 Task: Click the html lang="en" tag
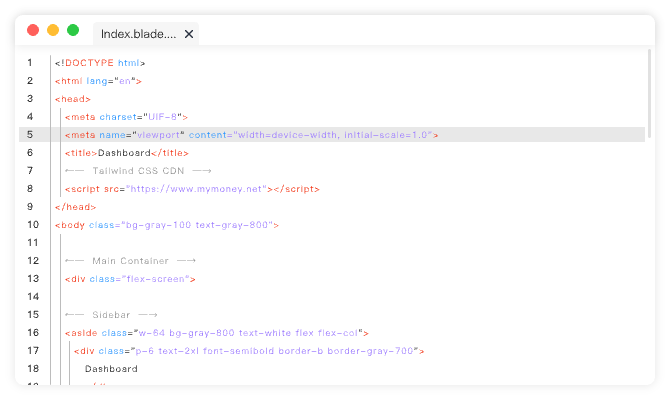(x=98, y=81)
